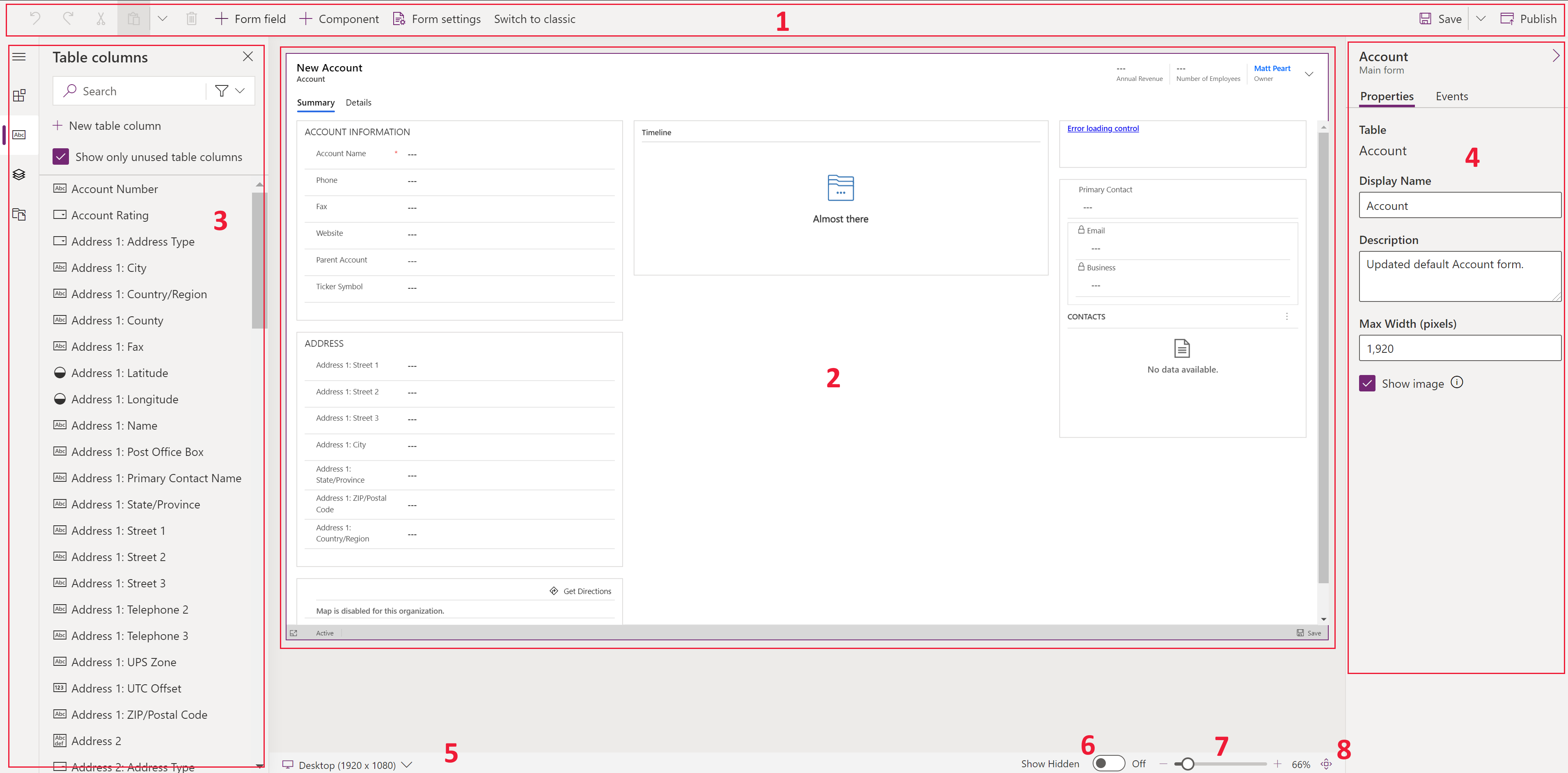The image size is (1568, 773).
Task: Click the Form settings icon in toolbar
Action: (399, 18)
